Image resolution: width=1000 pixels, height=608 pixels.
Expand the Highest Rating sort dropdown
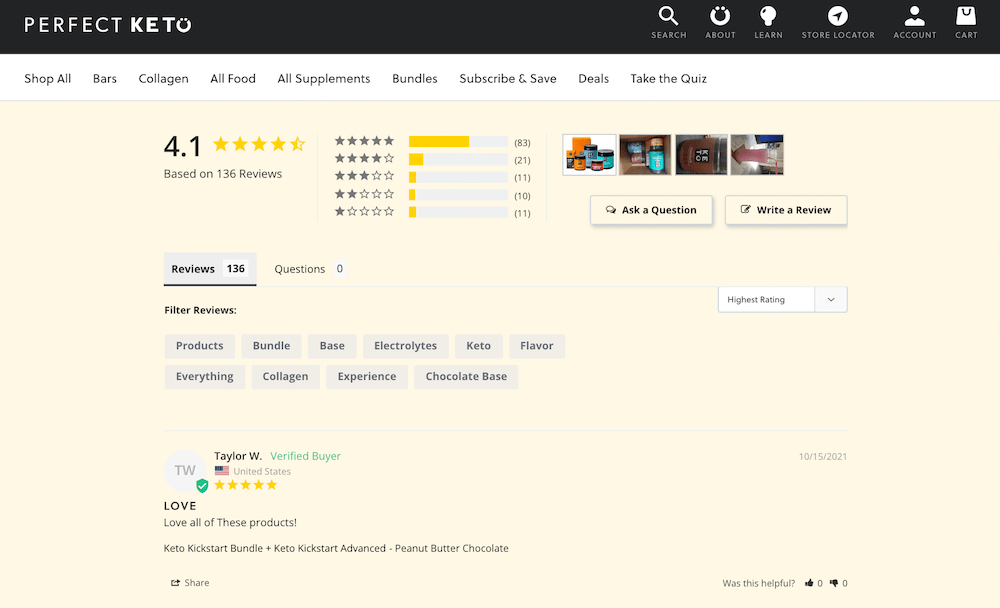click(783, 299)
